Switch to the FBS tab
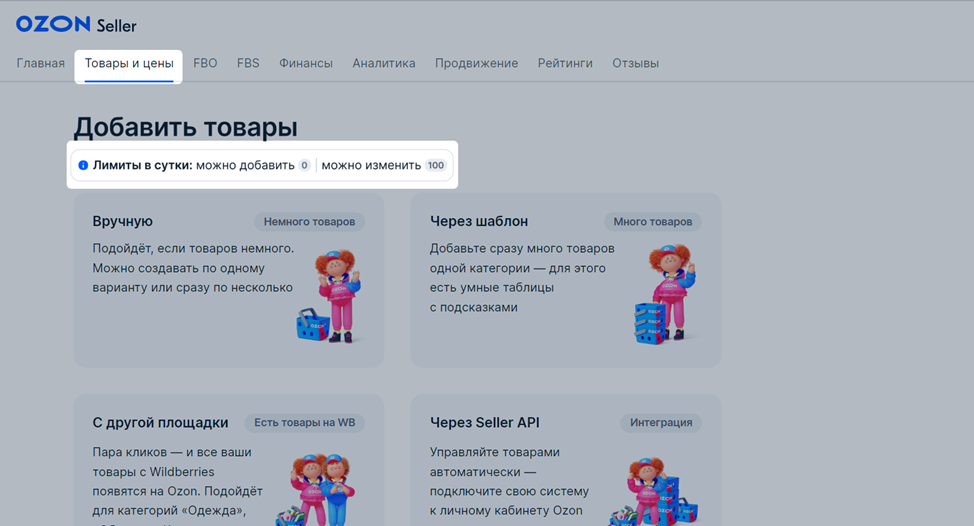This screenshot has height=526, width=974. 248,63
